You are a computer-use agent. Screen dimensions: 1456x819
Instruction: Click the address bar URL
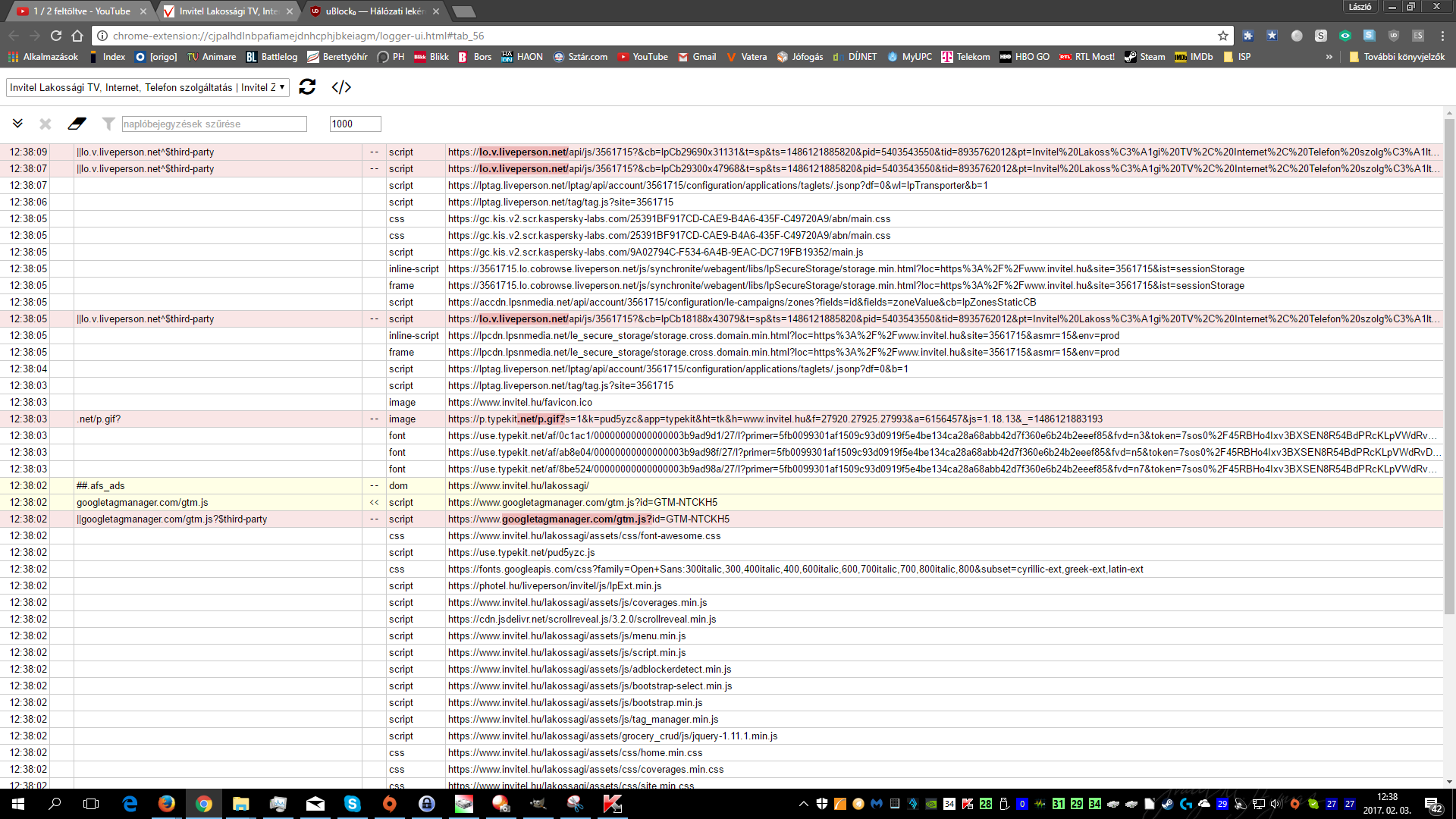298,36
